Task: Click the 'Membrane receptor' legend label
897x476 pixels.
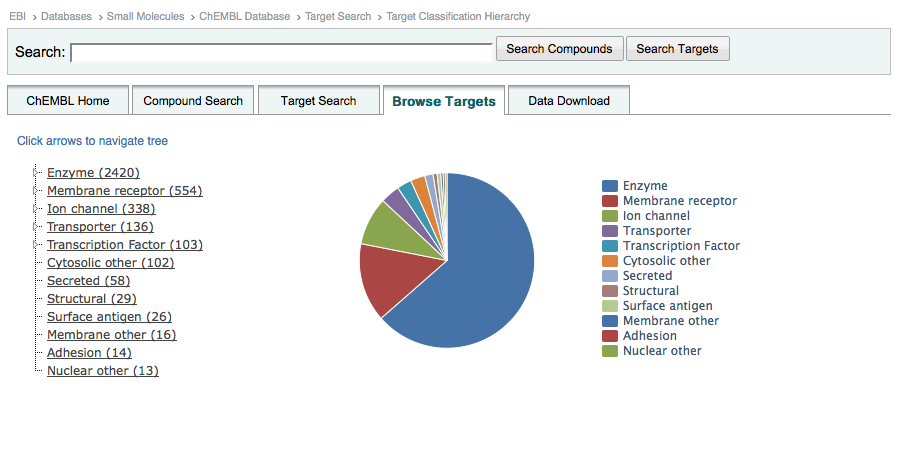Action: [x=680, y=201]
